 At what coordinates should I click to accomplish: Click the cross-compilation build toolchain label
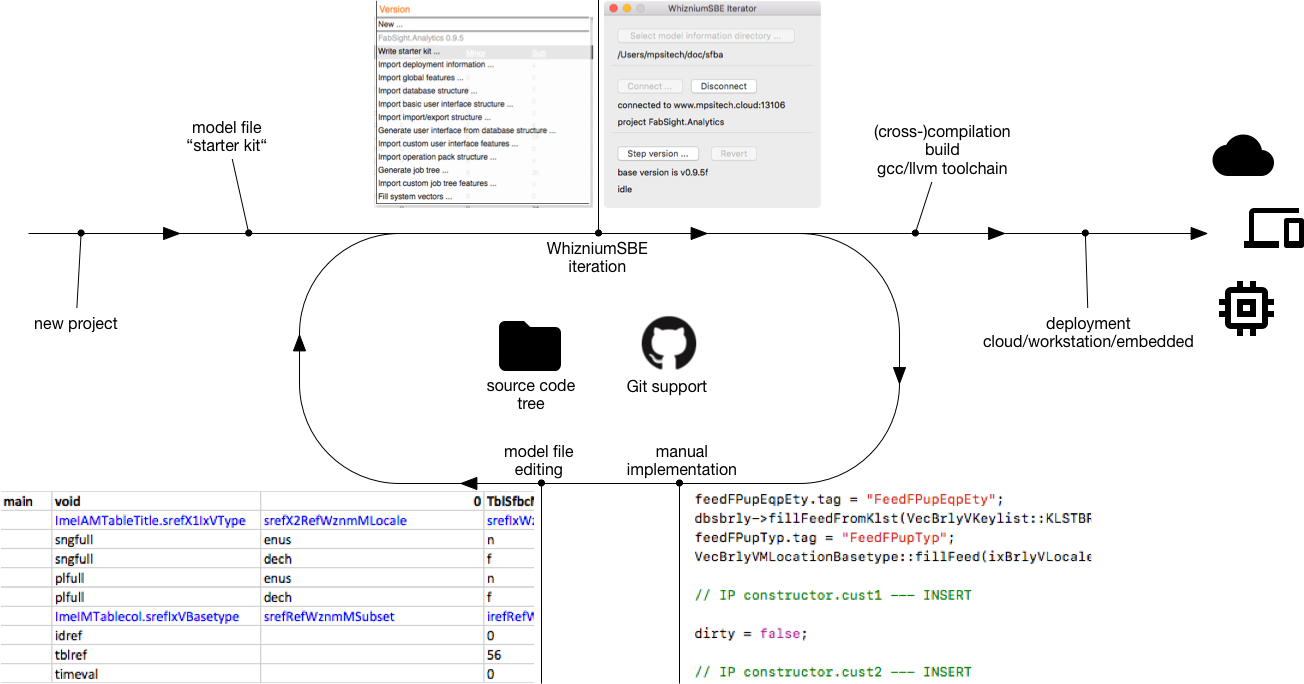point(942,150)
